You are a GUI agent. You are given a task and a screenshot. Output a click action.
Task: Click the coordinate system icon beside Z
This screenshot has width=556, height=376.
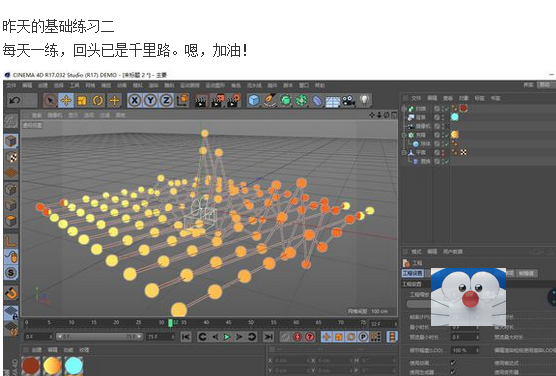pos(182,100)
